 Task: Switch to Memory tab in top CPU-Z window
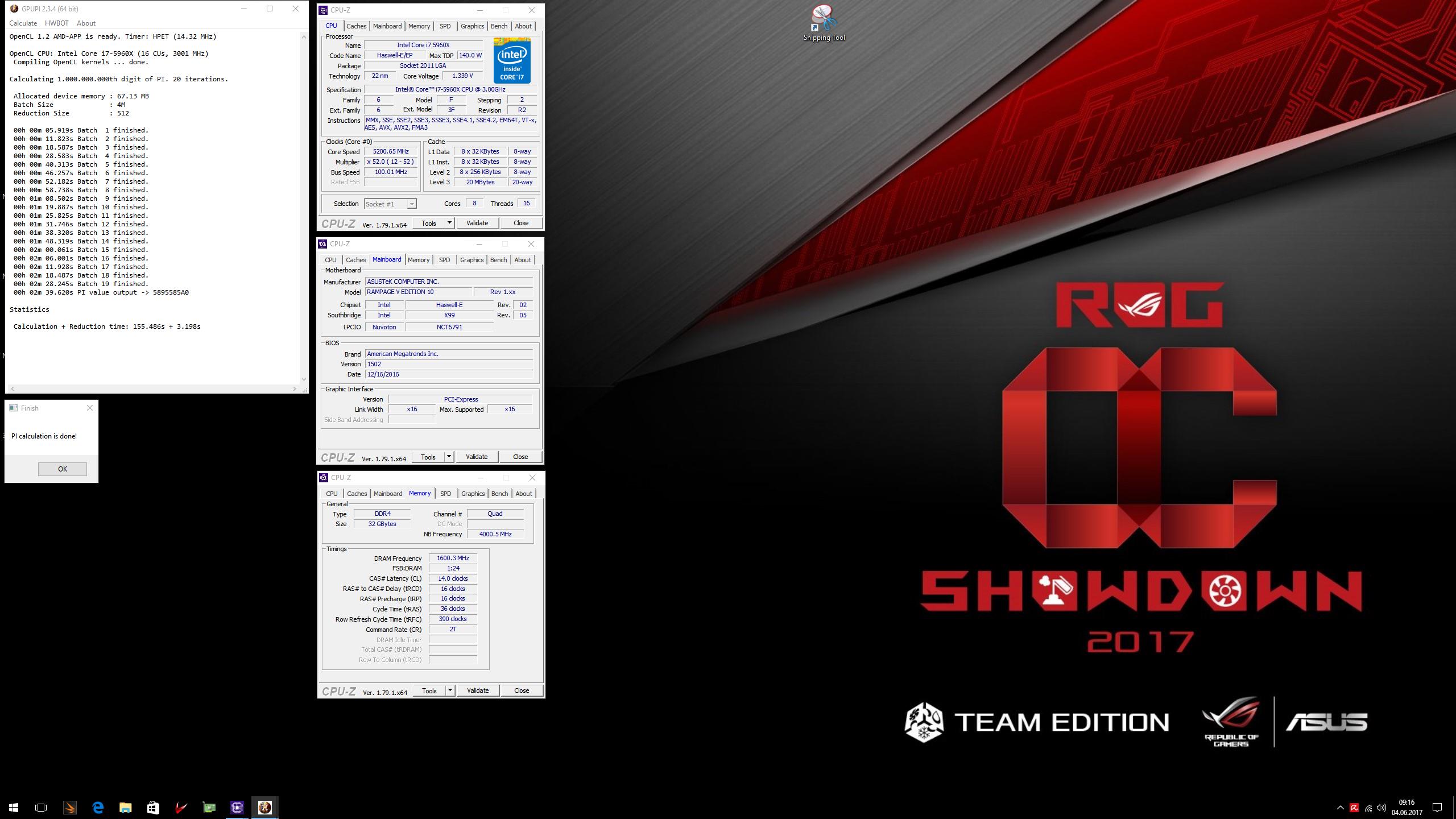click(x=419, y=26)
